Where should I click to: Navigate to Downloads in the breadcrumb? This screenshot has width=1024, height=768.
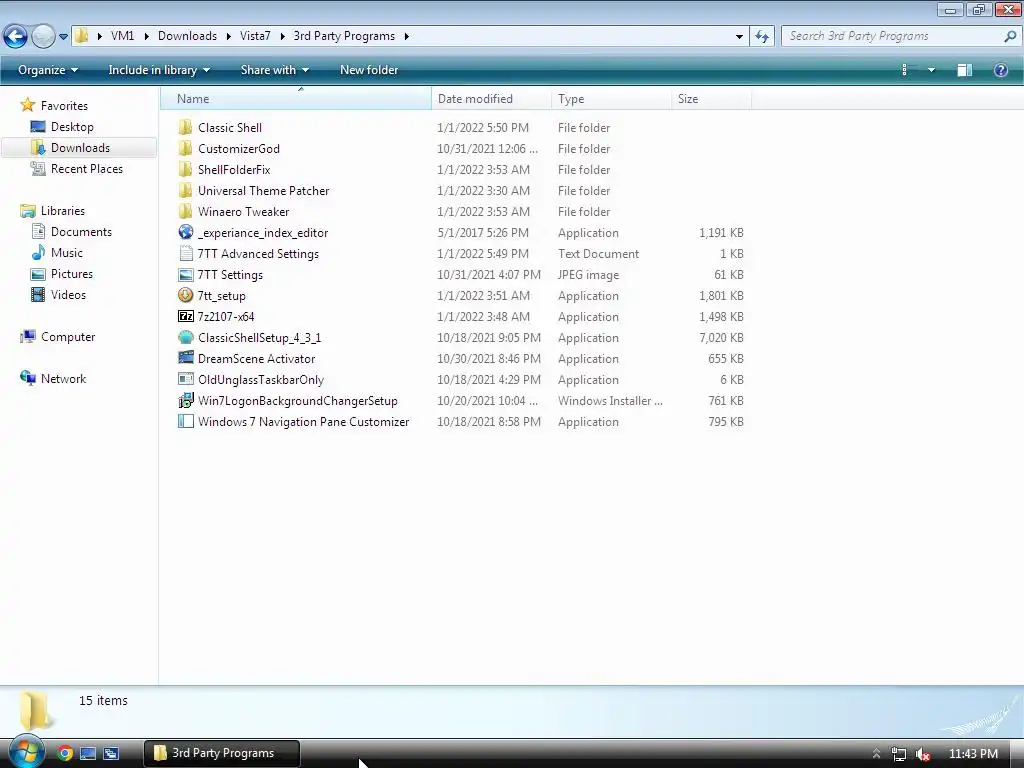point(187,36)
